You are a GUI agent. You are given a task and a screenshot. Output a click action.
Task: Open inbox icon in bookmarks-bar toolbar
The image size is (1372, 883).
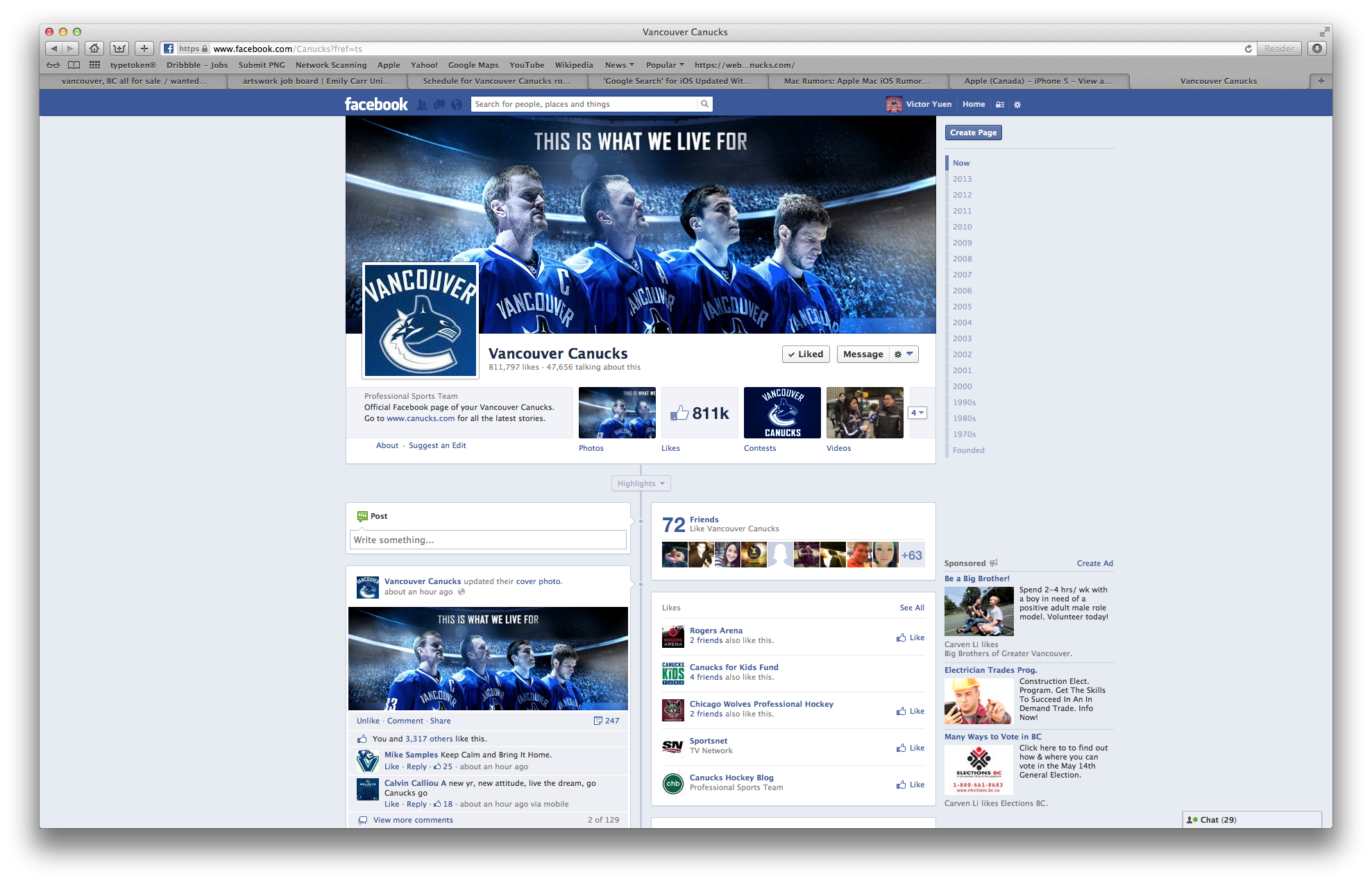click(x=119, y=49)
